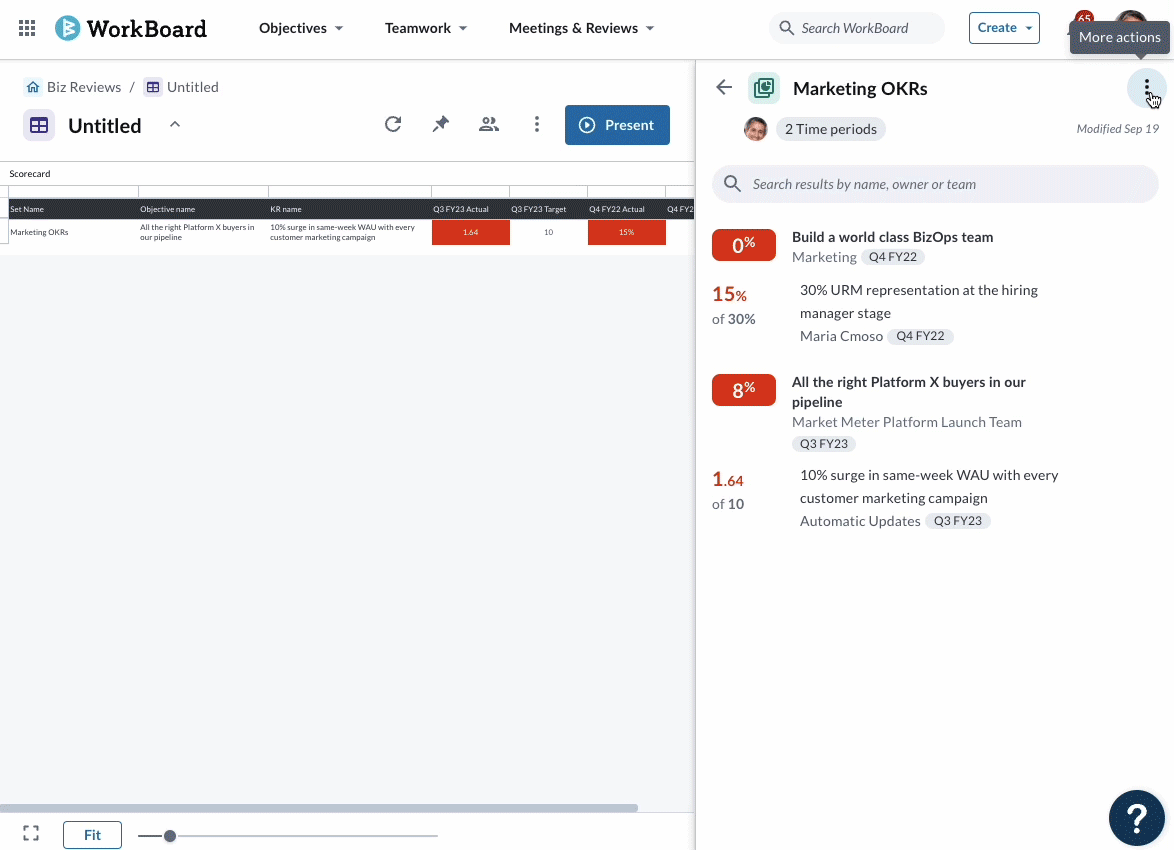
Task: Click the Objective name column header
Action: (x=204, y=209)
